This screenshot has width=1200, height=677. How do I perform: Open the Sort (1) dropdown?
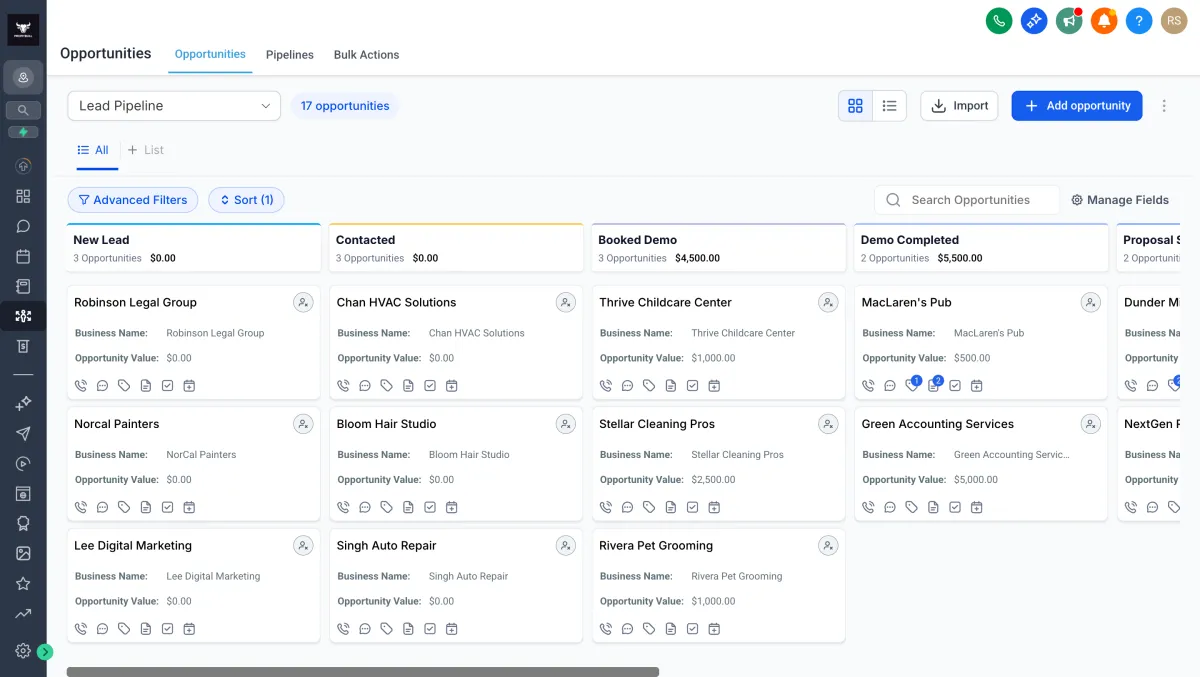(246, 200)
